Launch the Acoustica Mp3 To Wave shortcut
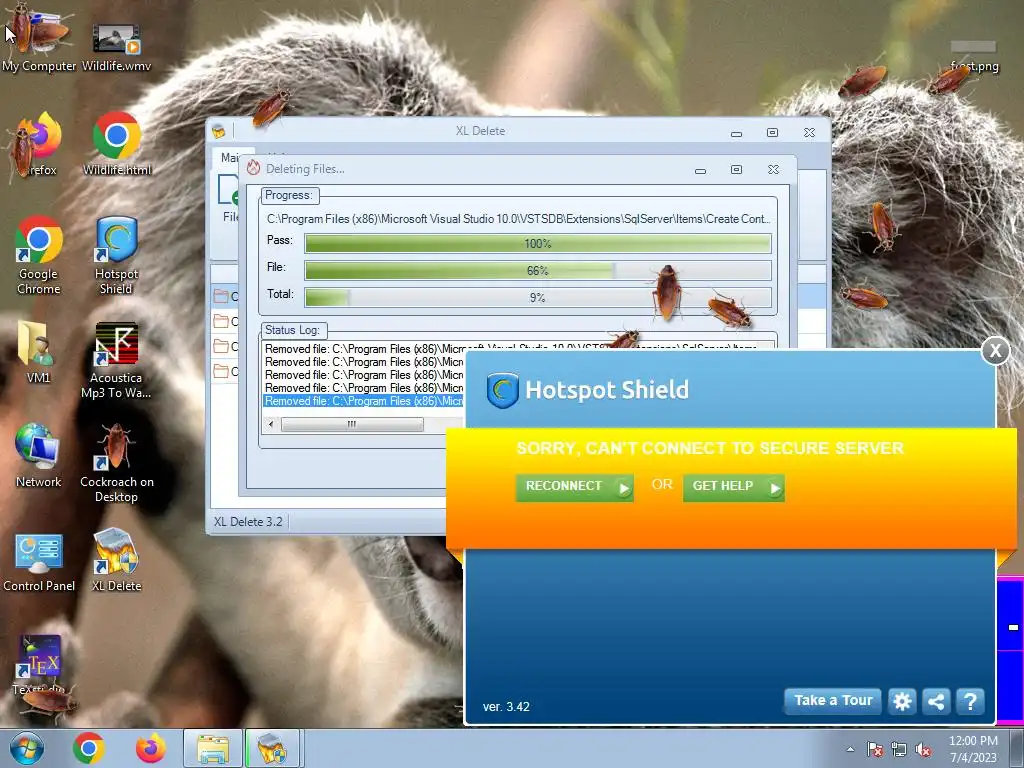The image size is (1024, 768). 116,360
